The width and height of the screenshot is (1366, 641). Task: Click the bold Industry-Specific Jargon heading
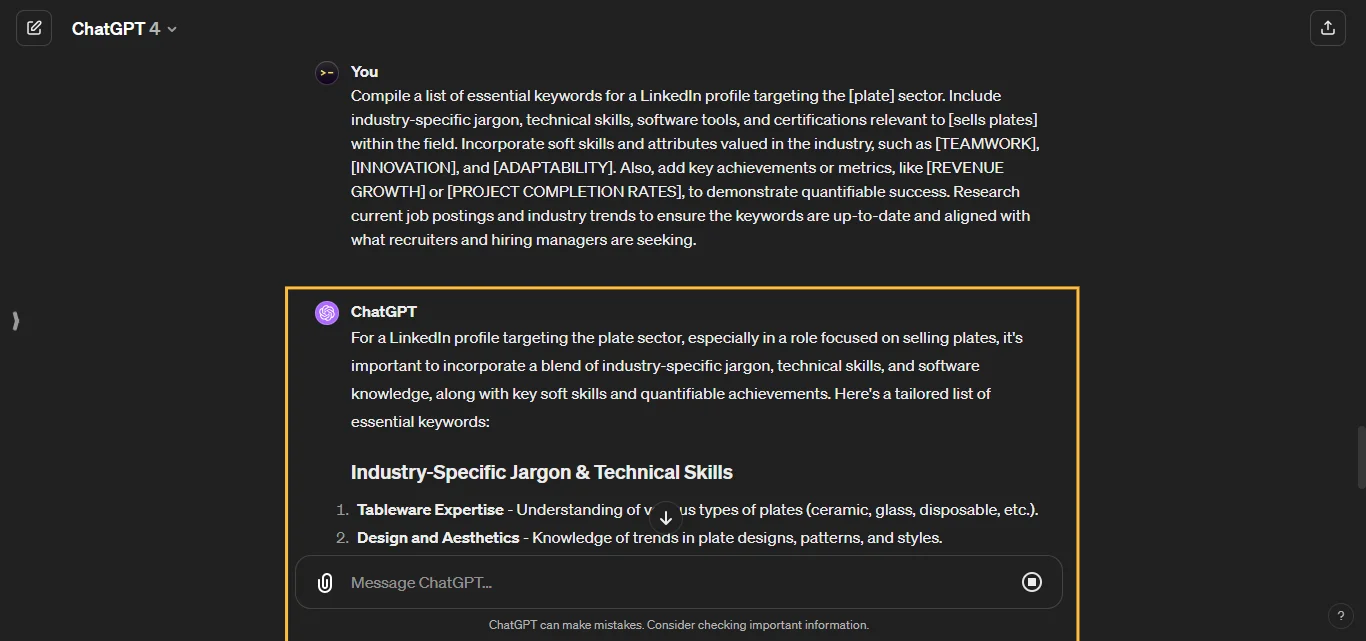(541, 471)
